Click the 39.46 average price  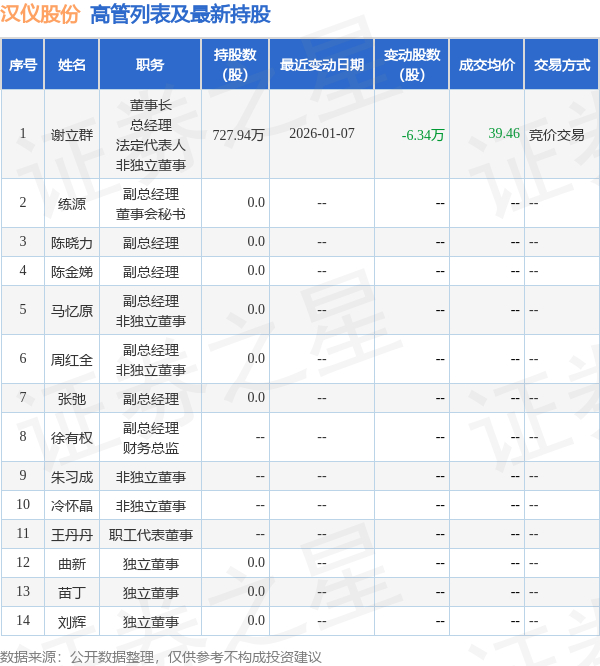[x=504, y=133]
